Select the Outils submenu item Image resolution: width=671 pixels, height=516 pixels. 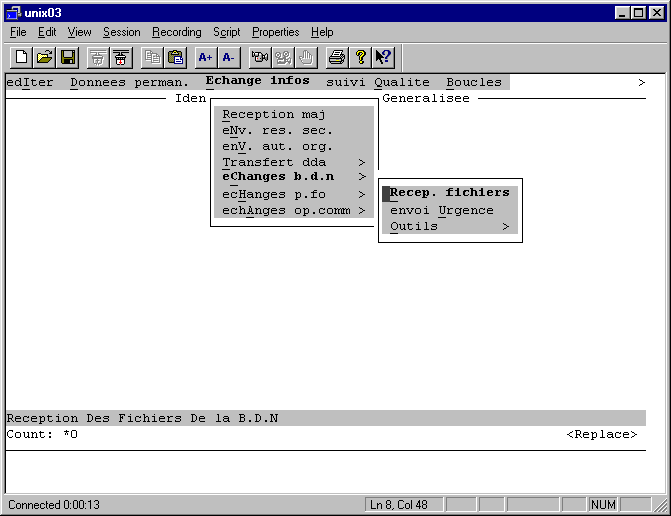point(450,226)
